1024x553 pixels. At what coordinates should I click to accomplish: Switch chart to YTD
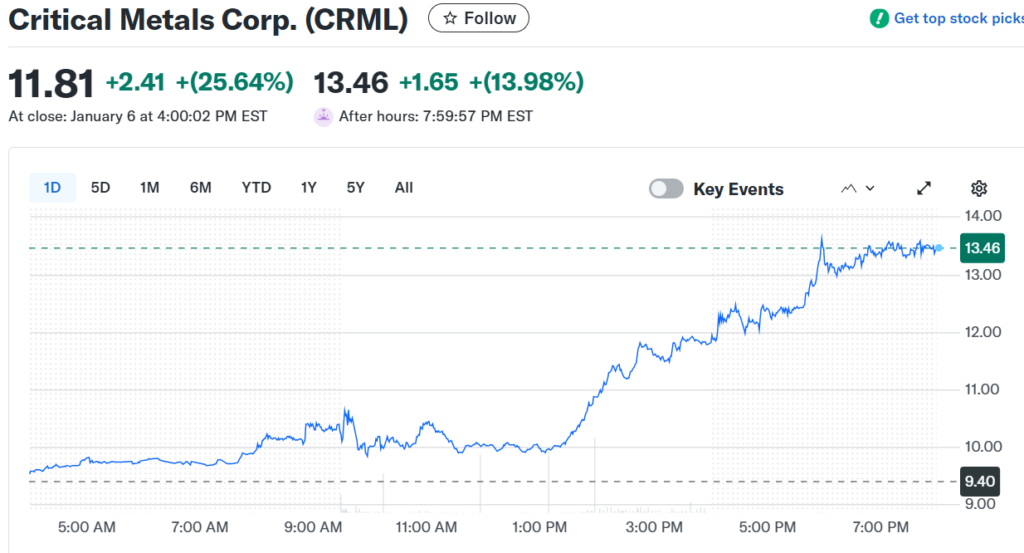tap(256, 187)
